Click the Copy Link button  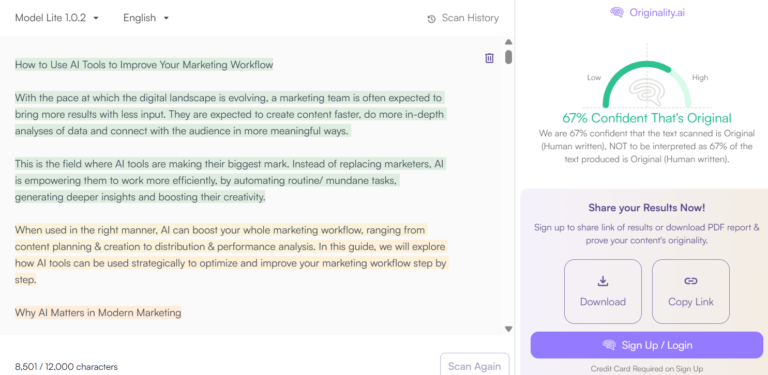click(691, 291)
